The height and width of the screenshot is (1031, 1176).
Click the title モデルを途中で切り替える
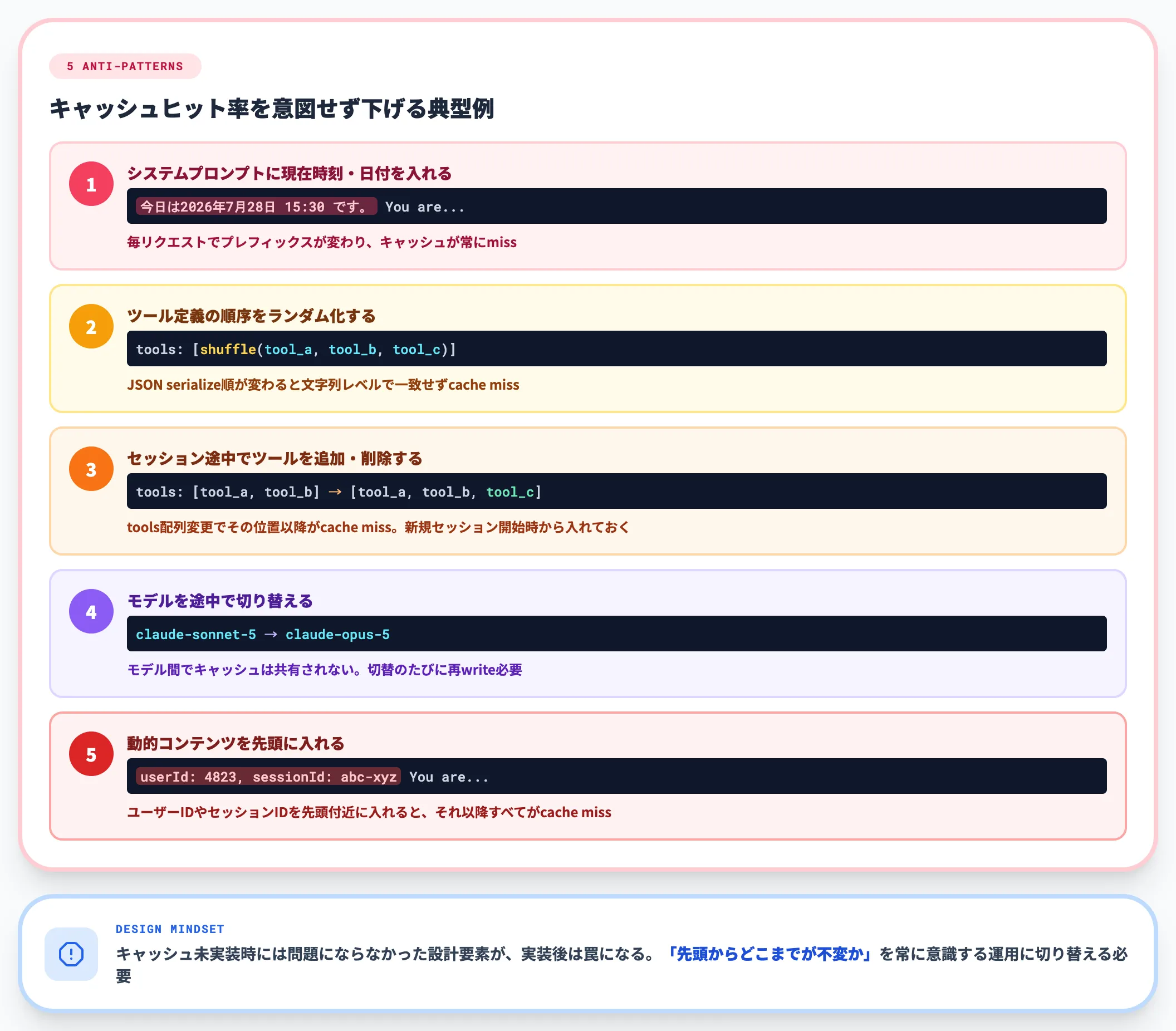220,601
